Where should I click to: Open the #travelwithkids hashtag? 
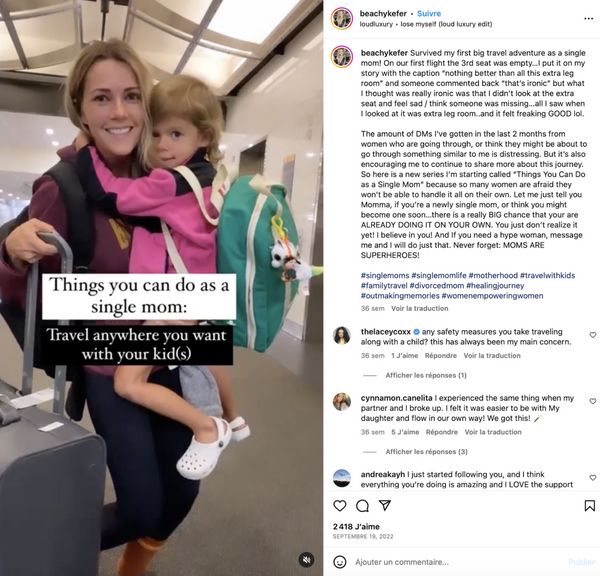click(x=547, y=275)
